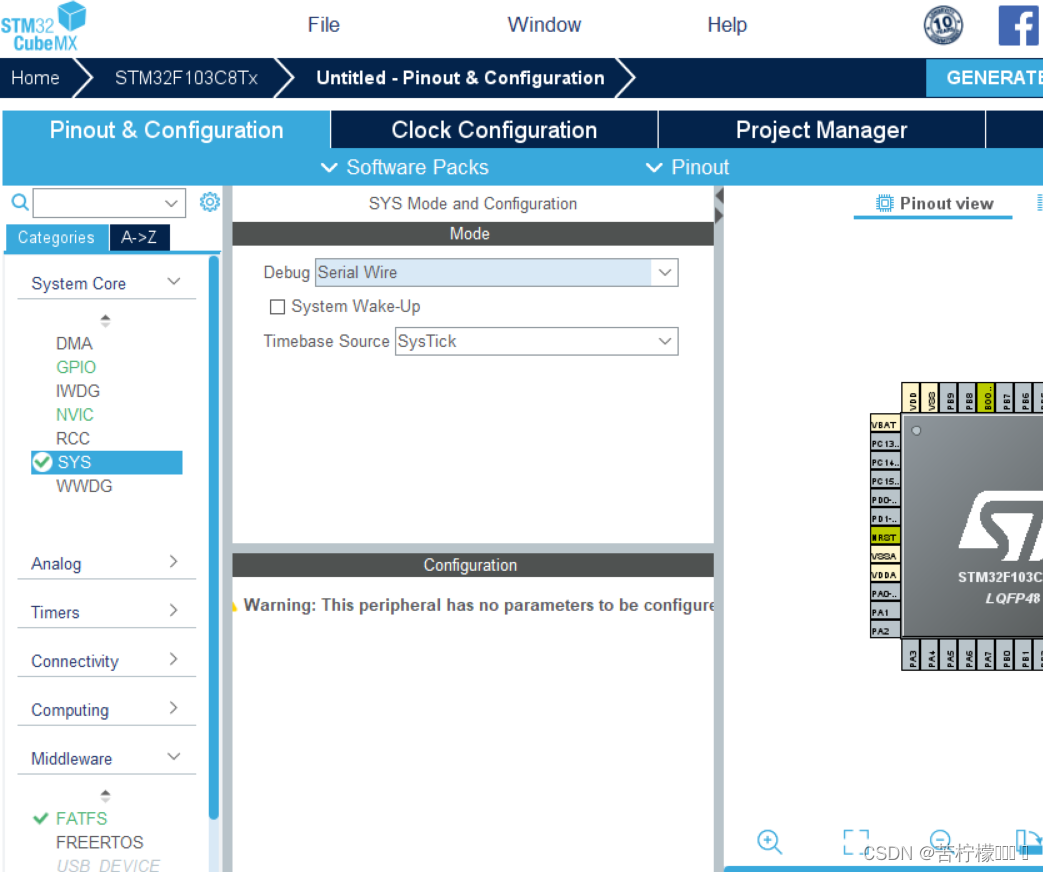Select RCC in System Core list
Image resolution: width=1043 pixels, height=872 pixels.
73,438
